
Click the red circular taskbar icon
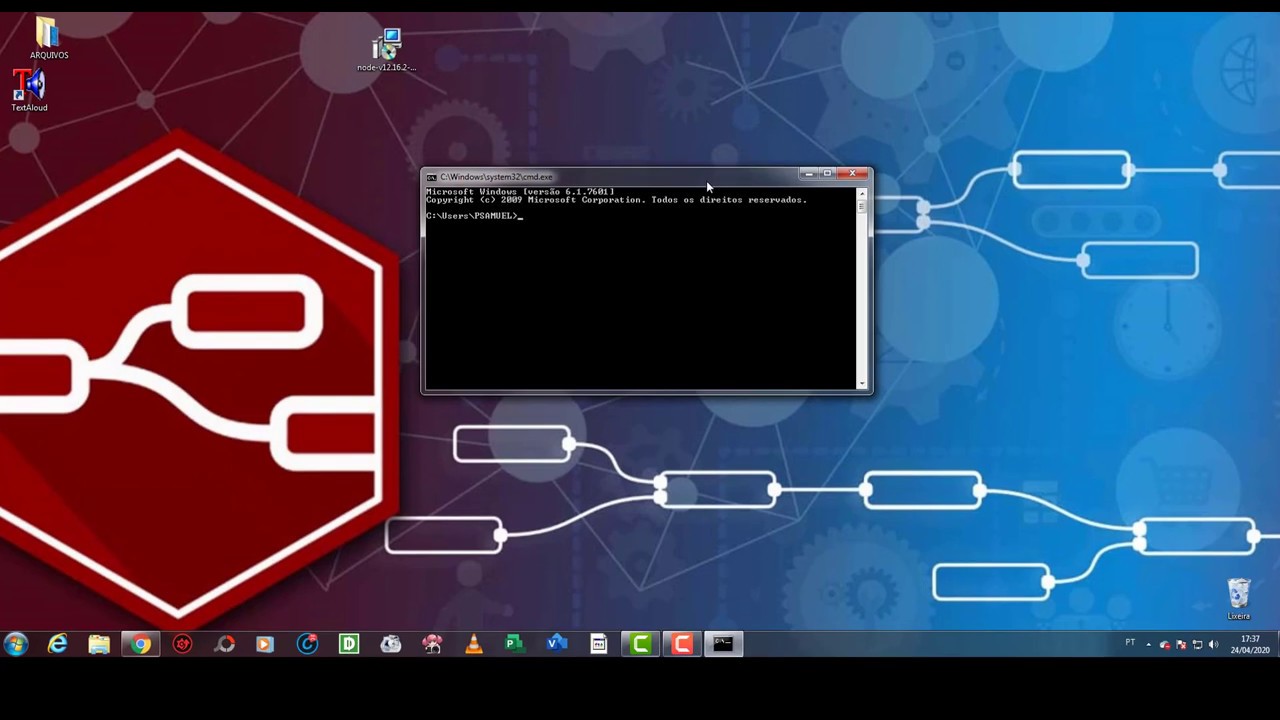coord(182,644)
